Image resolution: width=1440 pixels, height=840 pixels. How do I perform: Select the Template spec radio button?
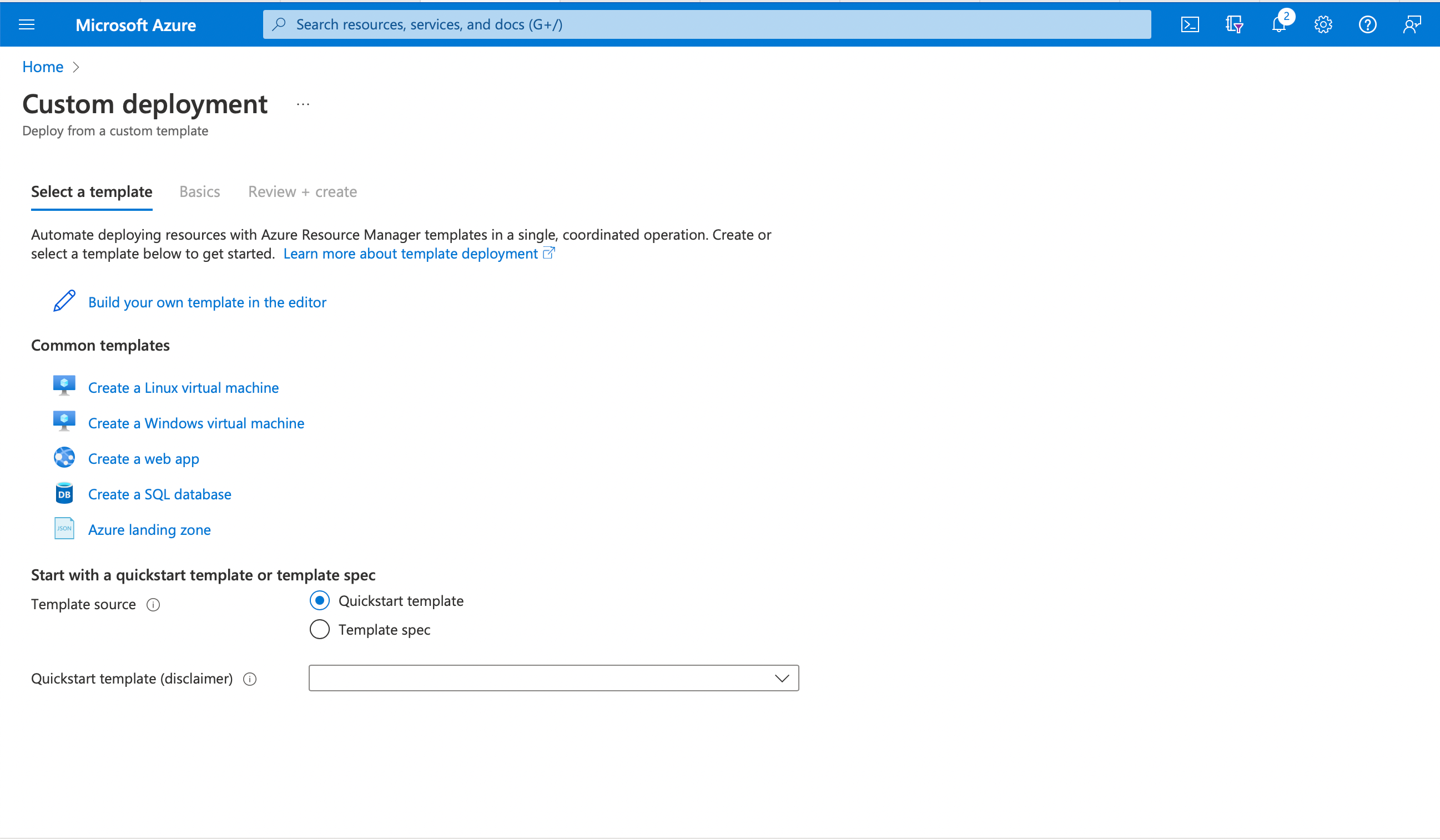319,630
